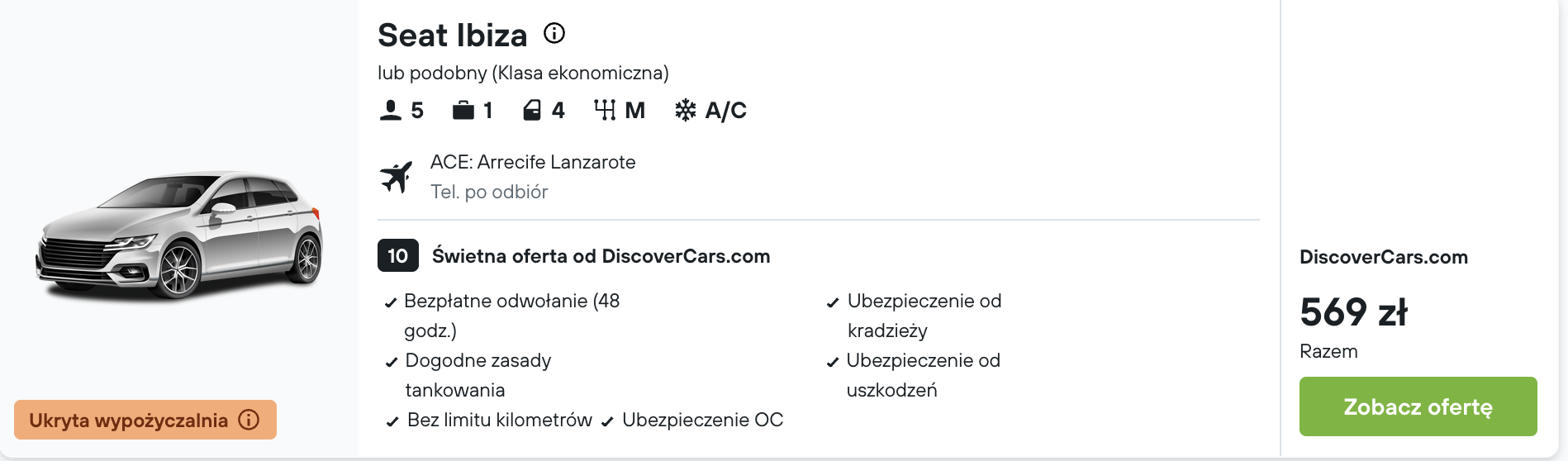Click the manual transmission icon

605,110
